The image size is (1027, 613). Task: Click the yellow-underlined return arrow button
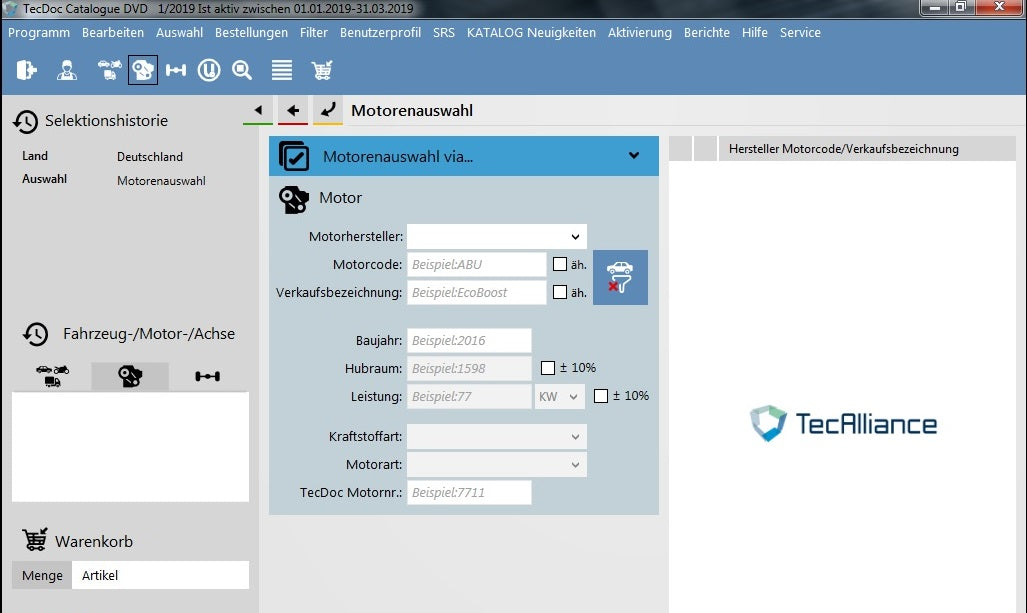click(x=327, y=110)
